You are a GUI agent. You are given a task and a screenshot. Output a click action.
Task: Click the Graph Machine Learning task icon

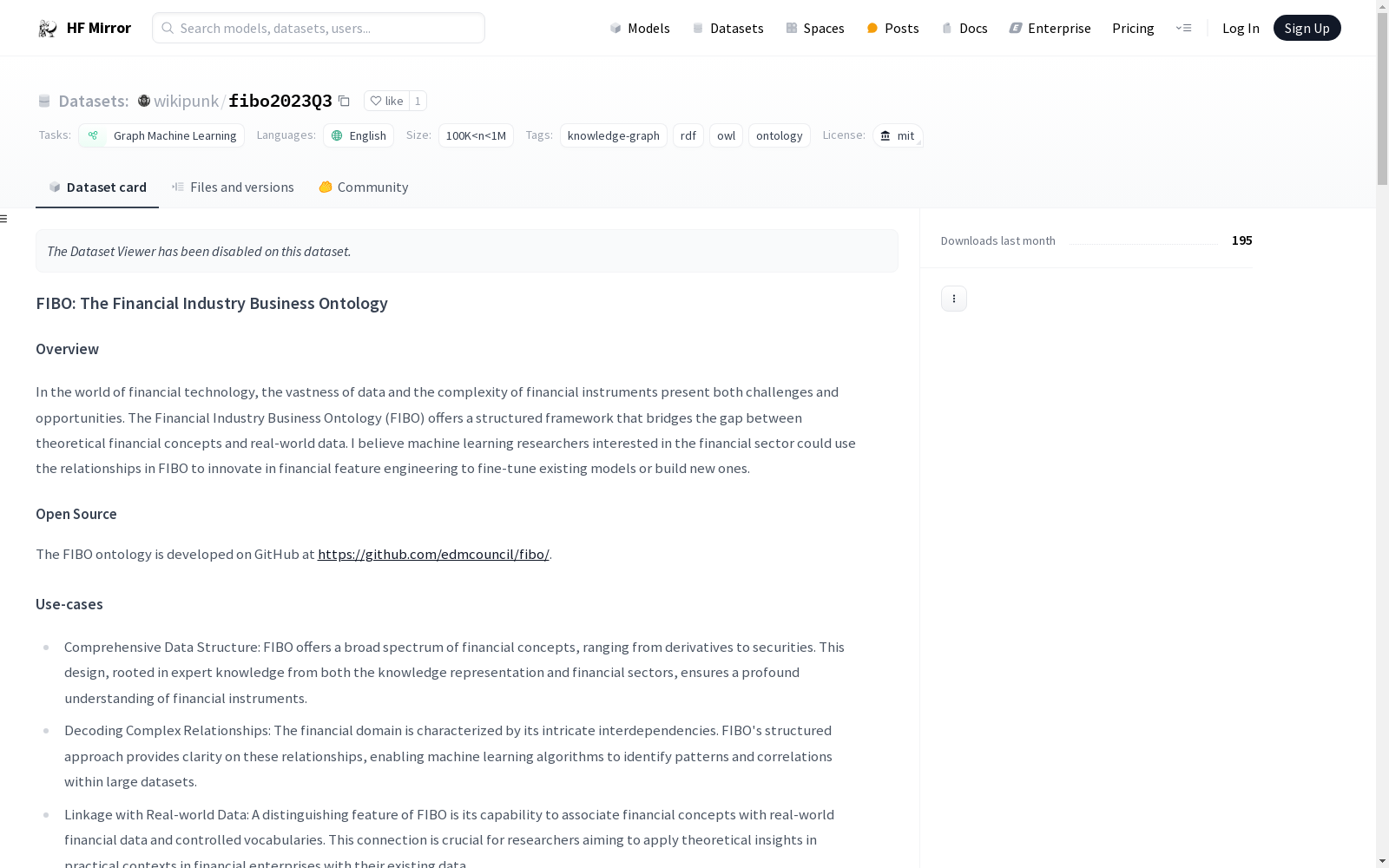[x=93, y=135]
